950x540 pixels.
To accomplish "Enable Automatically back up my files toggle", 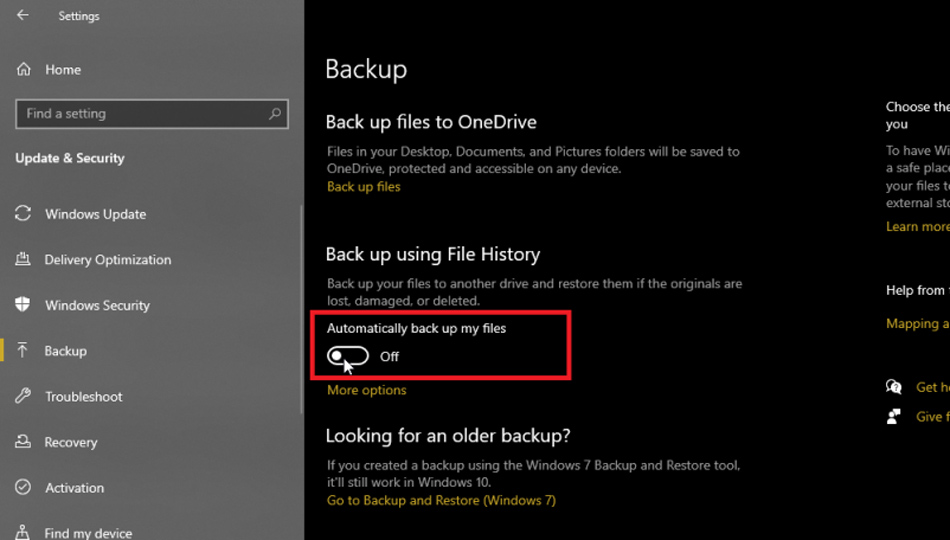I will pos(348,356).
